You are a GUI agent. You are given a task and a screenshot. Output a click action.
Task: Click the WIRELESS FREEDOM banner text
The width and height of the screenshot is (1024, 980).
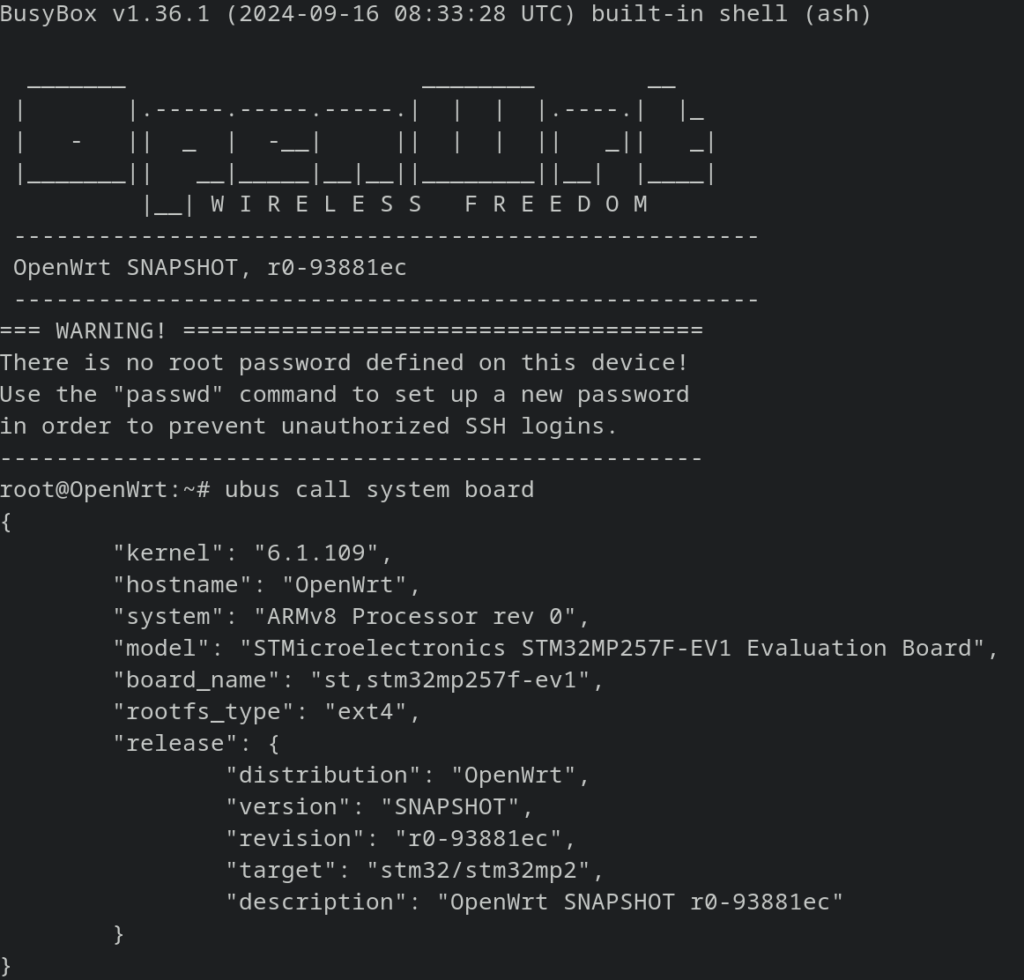(429, 204)
